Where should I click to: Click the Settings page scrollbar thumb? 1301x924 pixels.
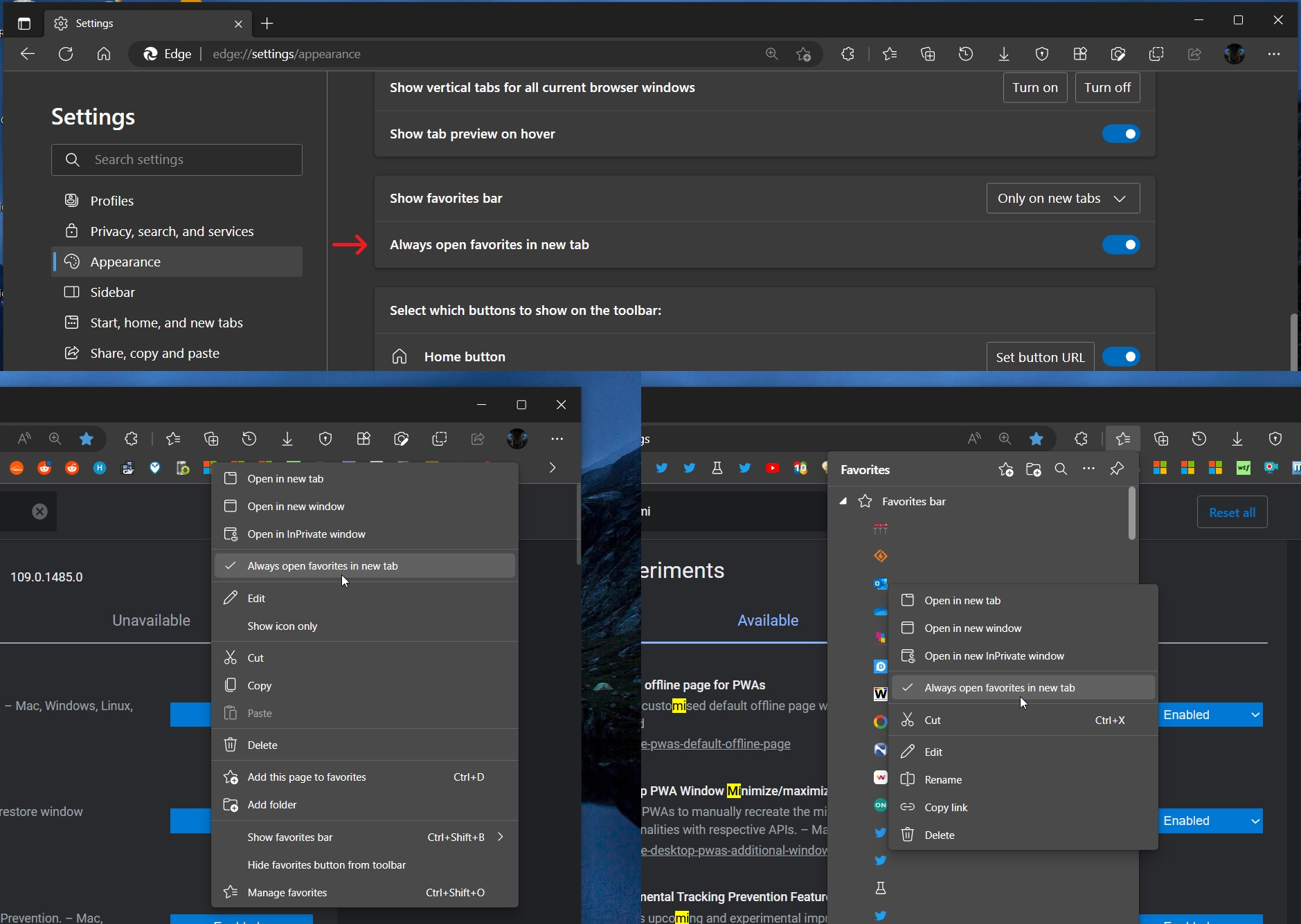pos(1293,341)
